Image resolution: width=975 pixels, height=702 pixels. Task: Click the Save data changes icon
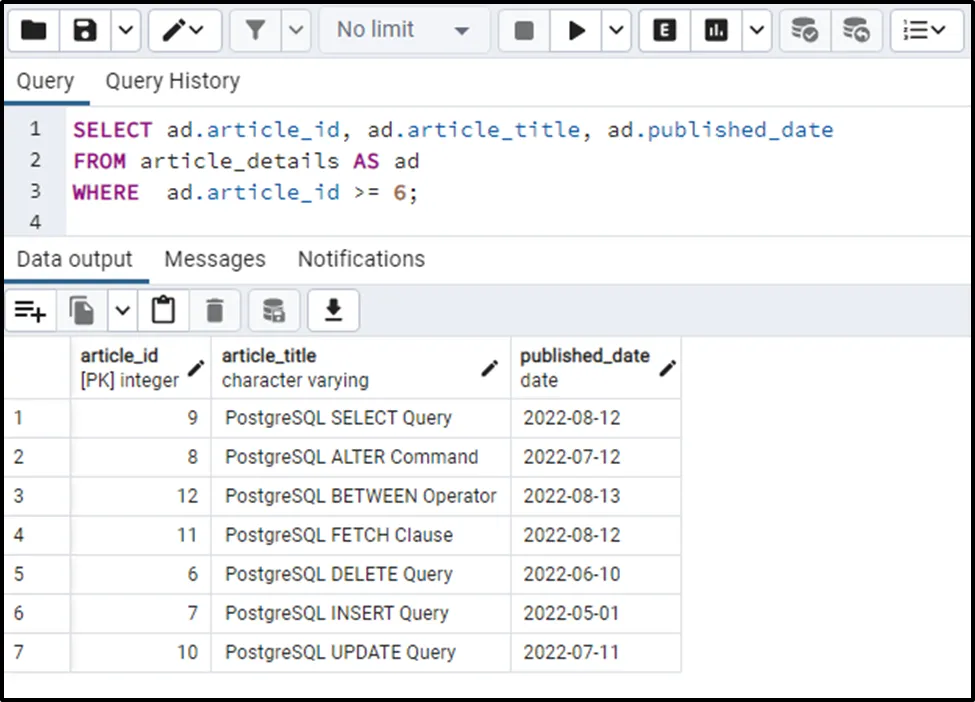pyautogui.click(x=274, y=310)
